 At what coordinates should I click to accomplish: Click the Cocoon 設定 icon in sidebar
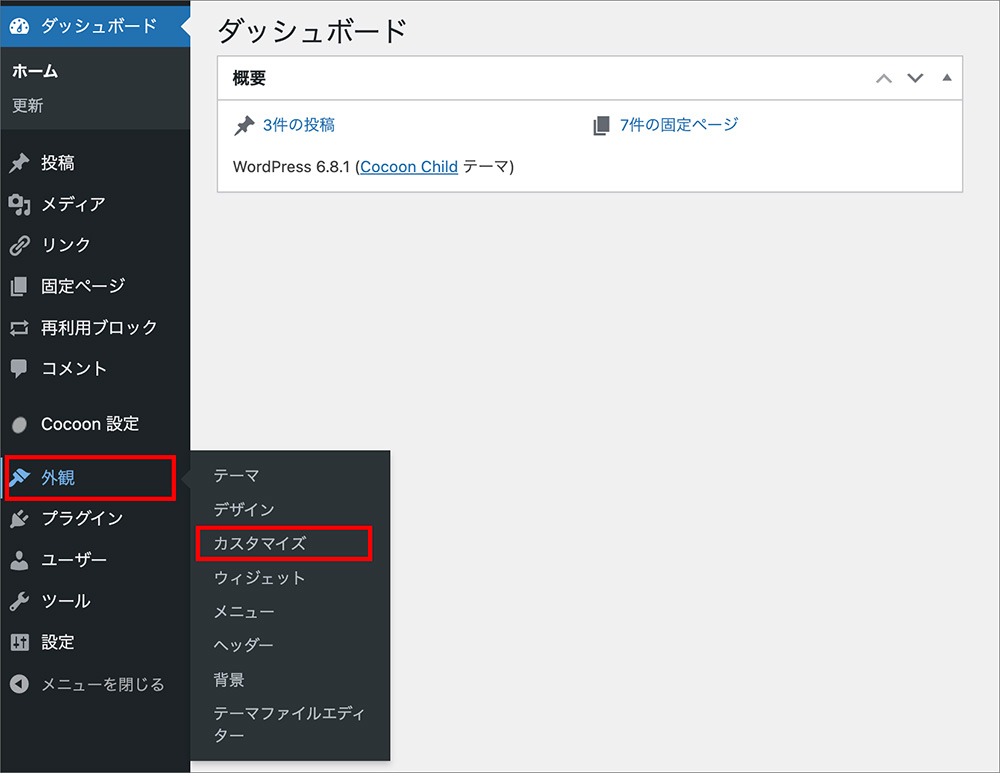click(x=20, y=423)
